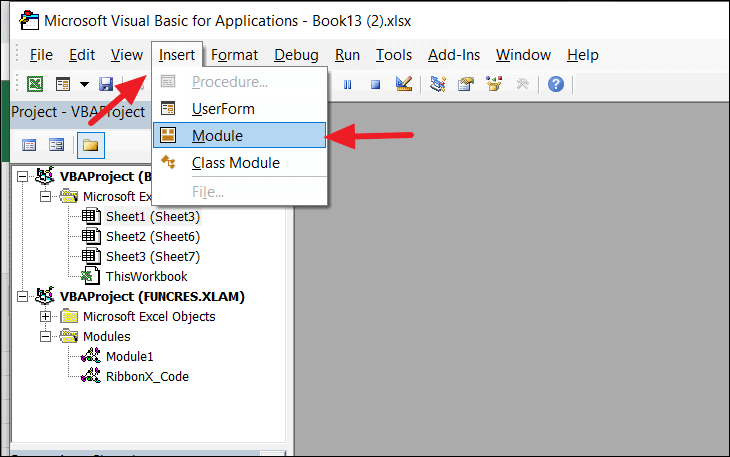730x457 pixels.
Task: Click the VBA application icon in title bar
Action: pos(29,20)
